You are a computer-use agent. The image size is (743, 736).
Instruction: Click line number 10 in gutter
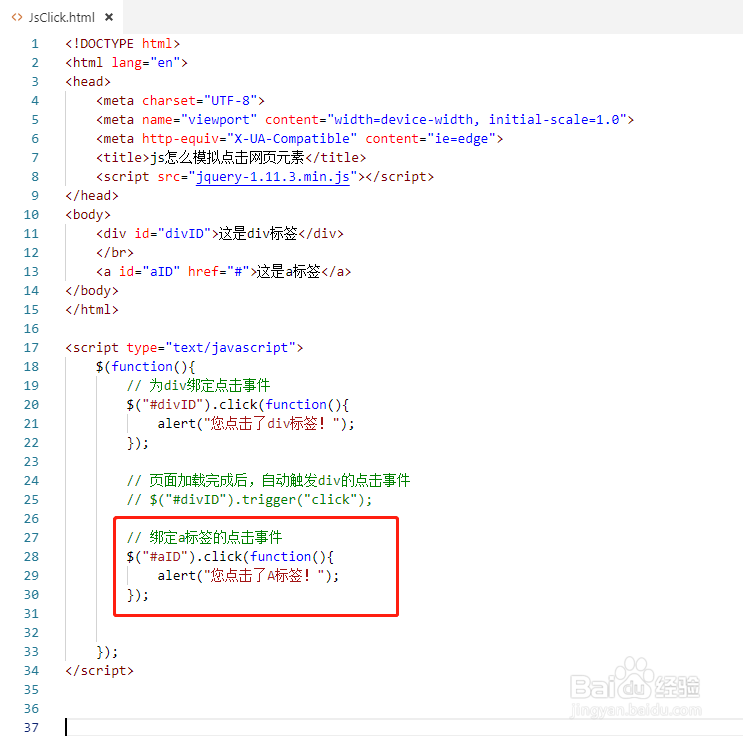pyautogui.click(x=31, y=215)
